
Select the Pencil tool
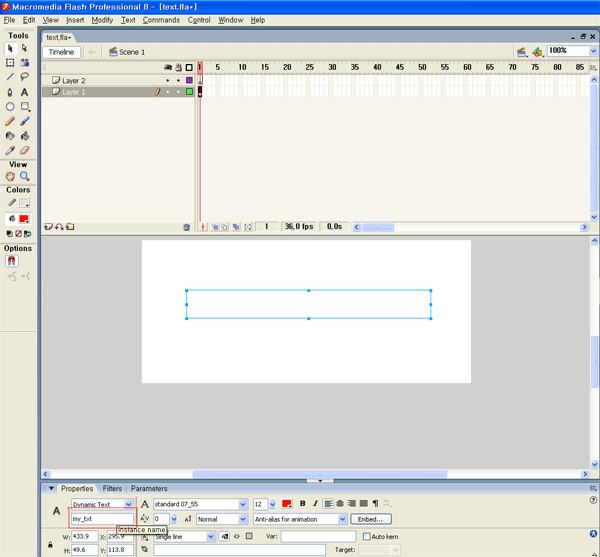[10, 121]
